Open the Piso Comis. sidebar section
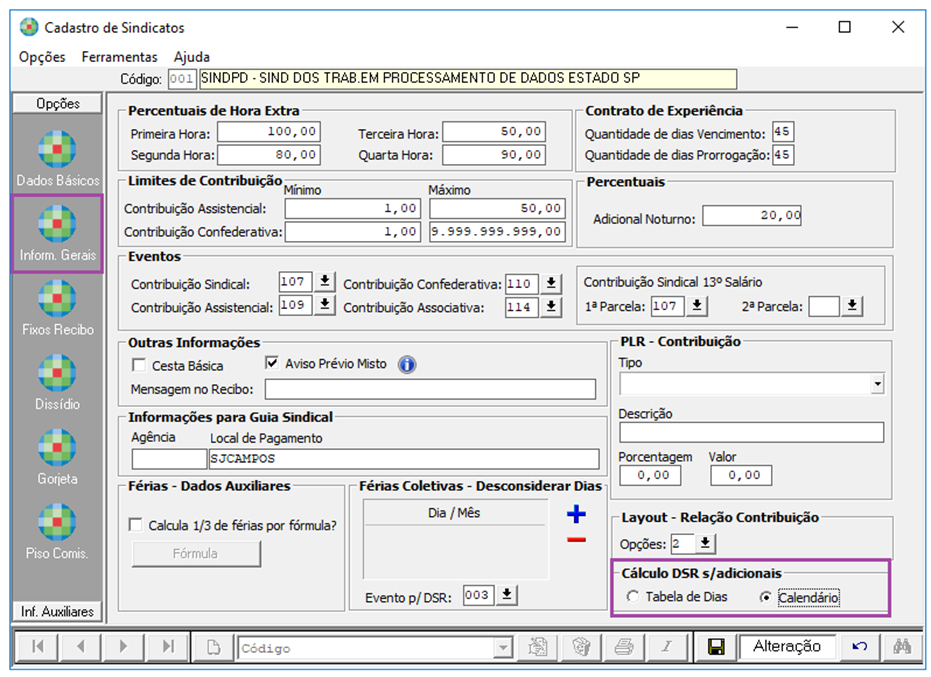 (57, 532)
